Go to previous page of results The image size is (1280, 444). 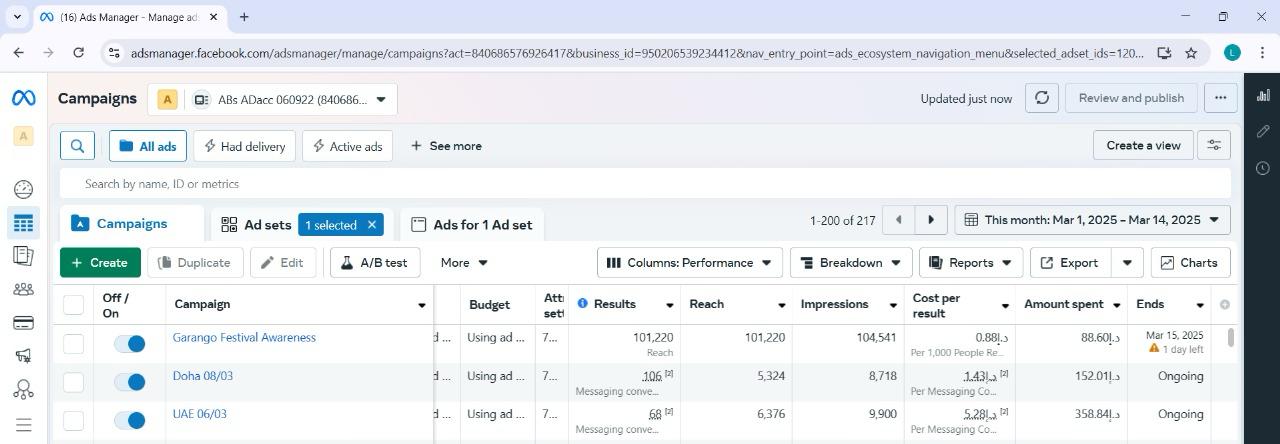[x=898, y=220]
